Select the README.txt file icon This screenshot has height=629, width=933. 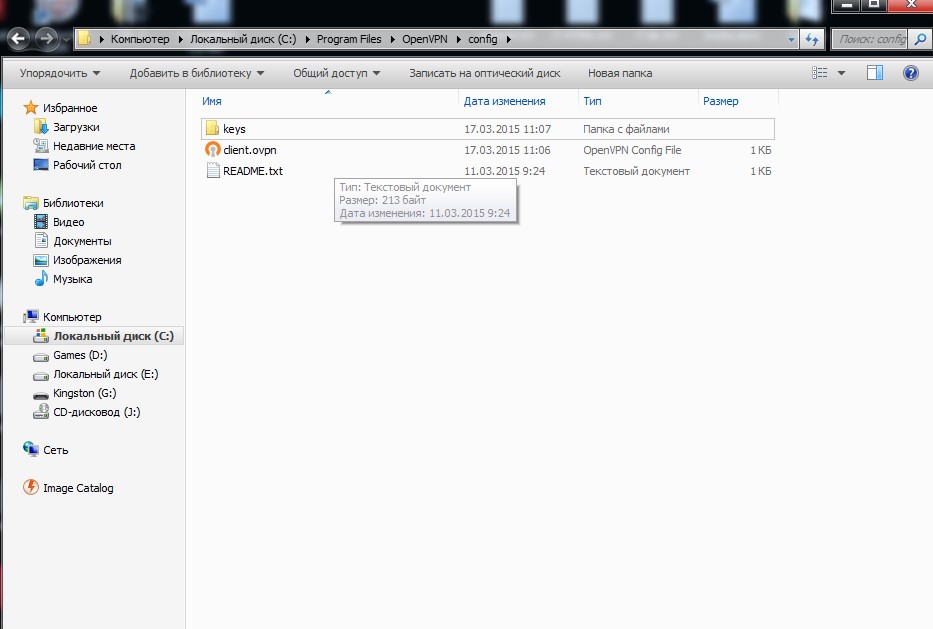point(213,171)
